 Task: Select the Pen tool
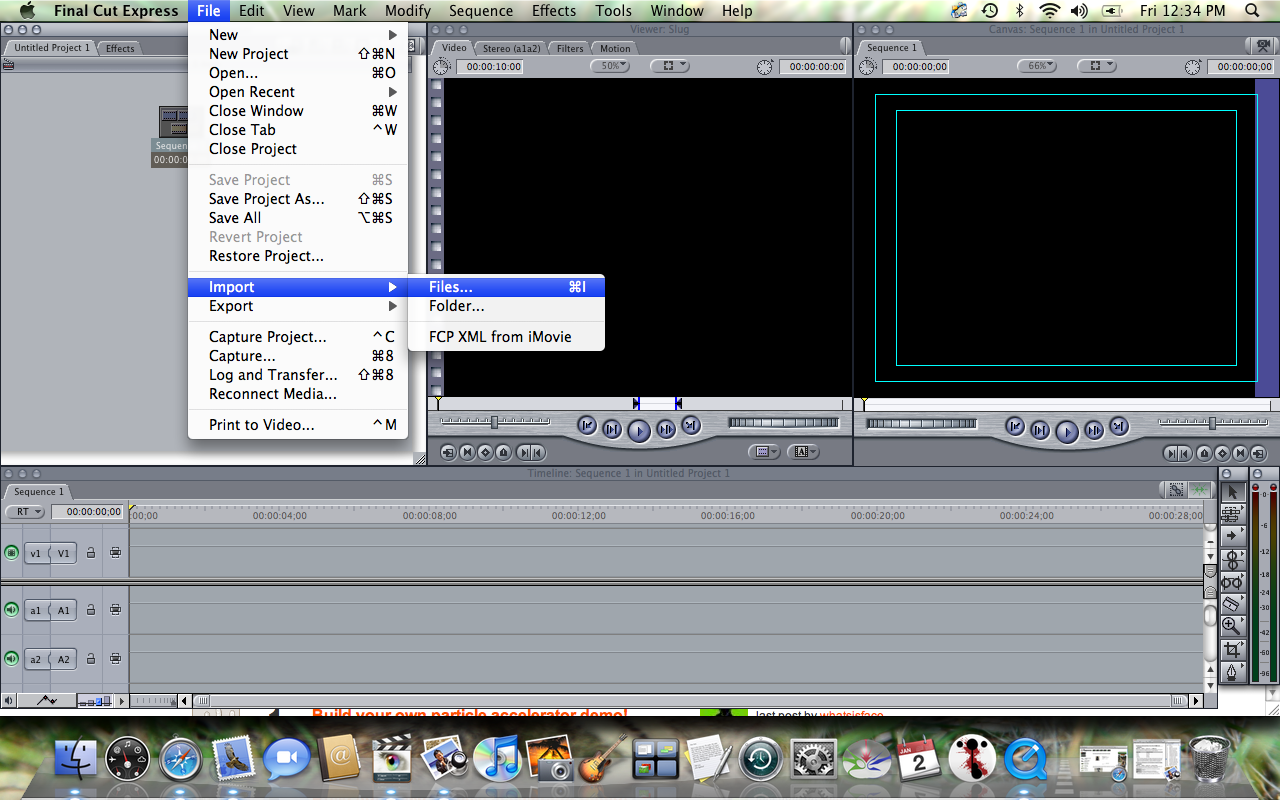[1233, 672]
